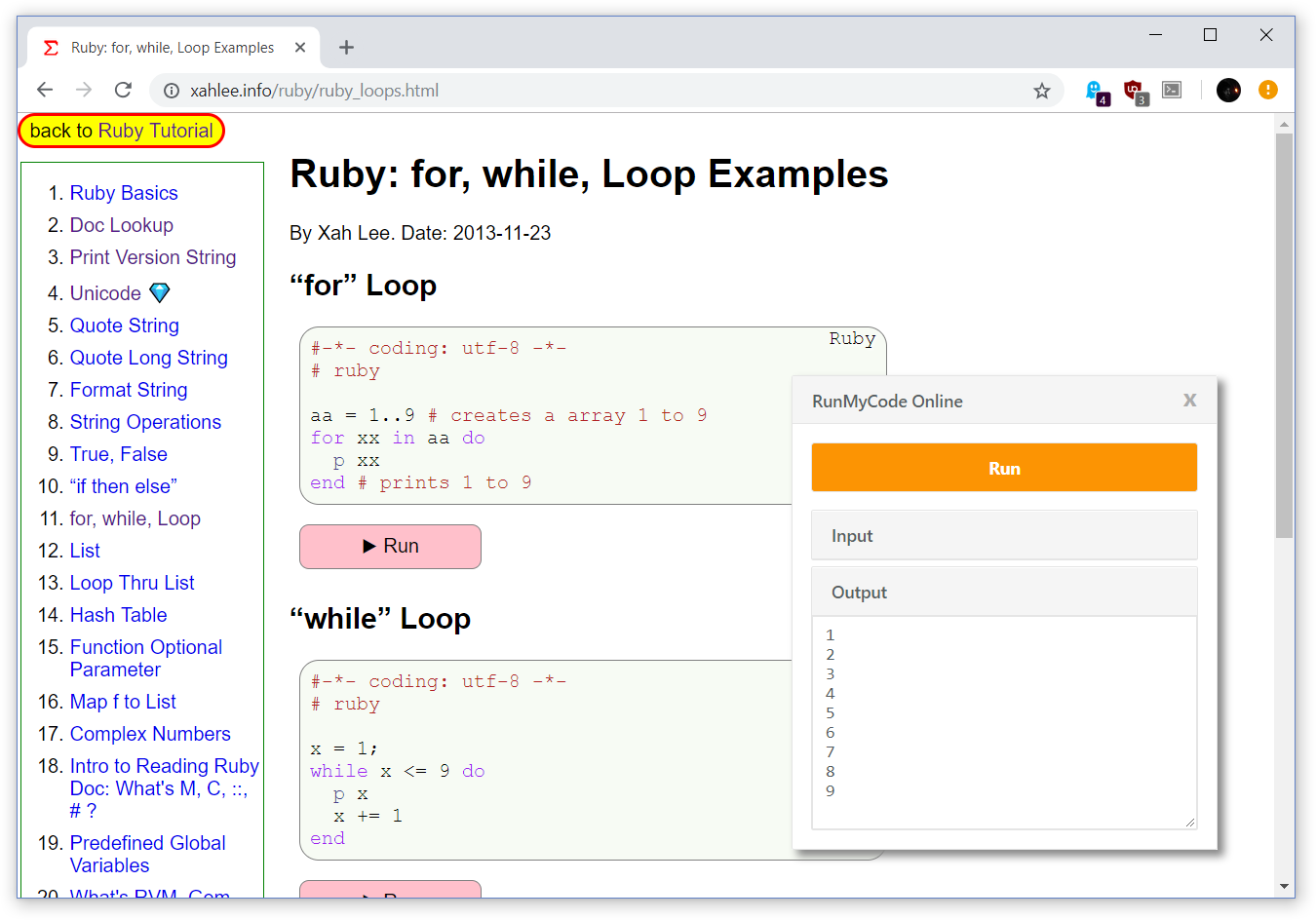This screenshot has height=920, width=1316.
Task: Open the Ghostery extension icon
Action: (x=1097, y=92)
